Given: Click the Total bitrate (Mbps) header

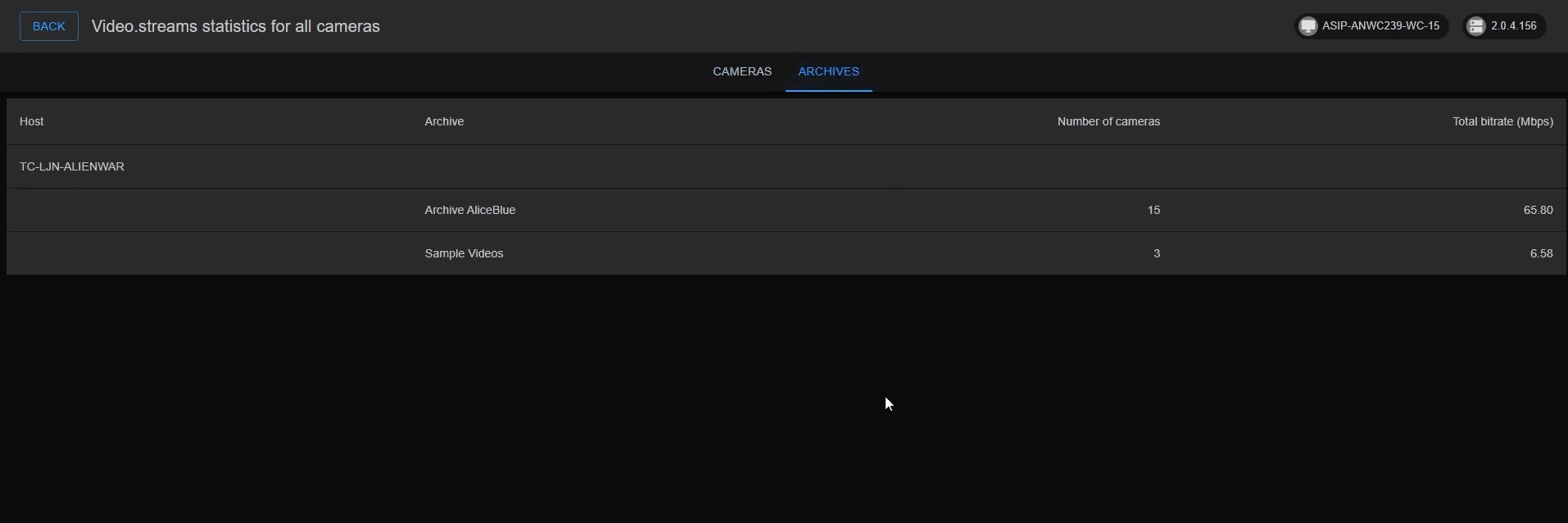Looking at the screenshot, I should [1502, 121].
